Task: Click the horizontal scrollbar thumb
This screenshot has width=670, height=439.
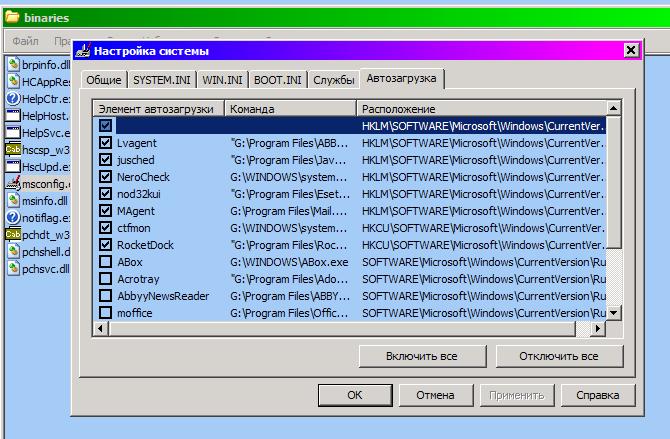Action: [x=342, y=328]
